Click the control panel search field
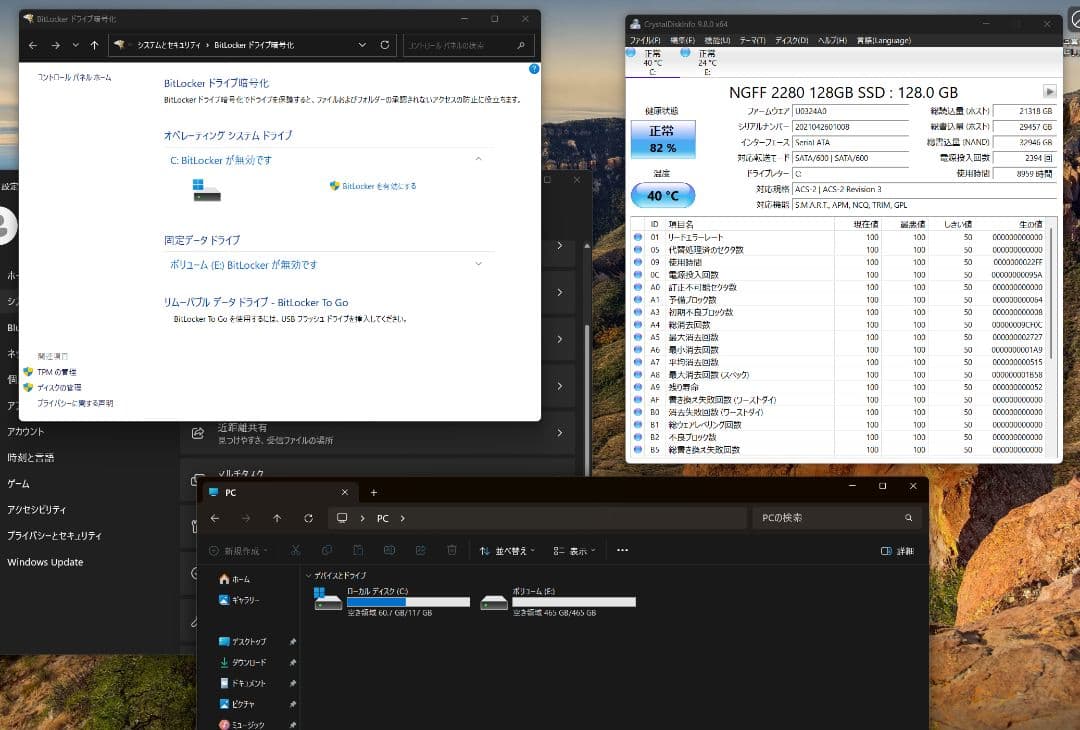Viewport: 1080px width, 730px height. pyautogui.click(x=468, y=45)
